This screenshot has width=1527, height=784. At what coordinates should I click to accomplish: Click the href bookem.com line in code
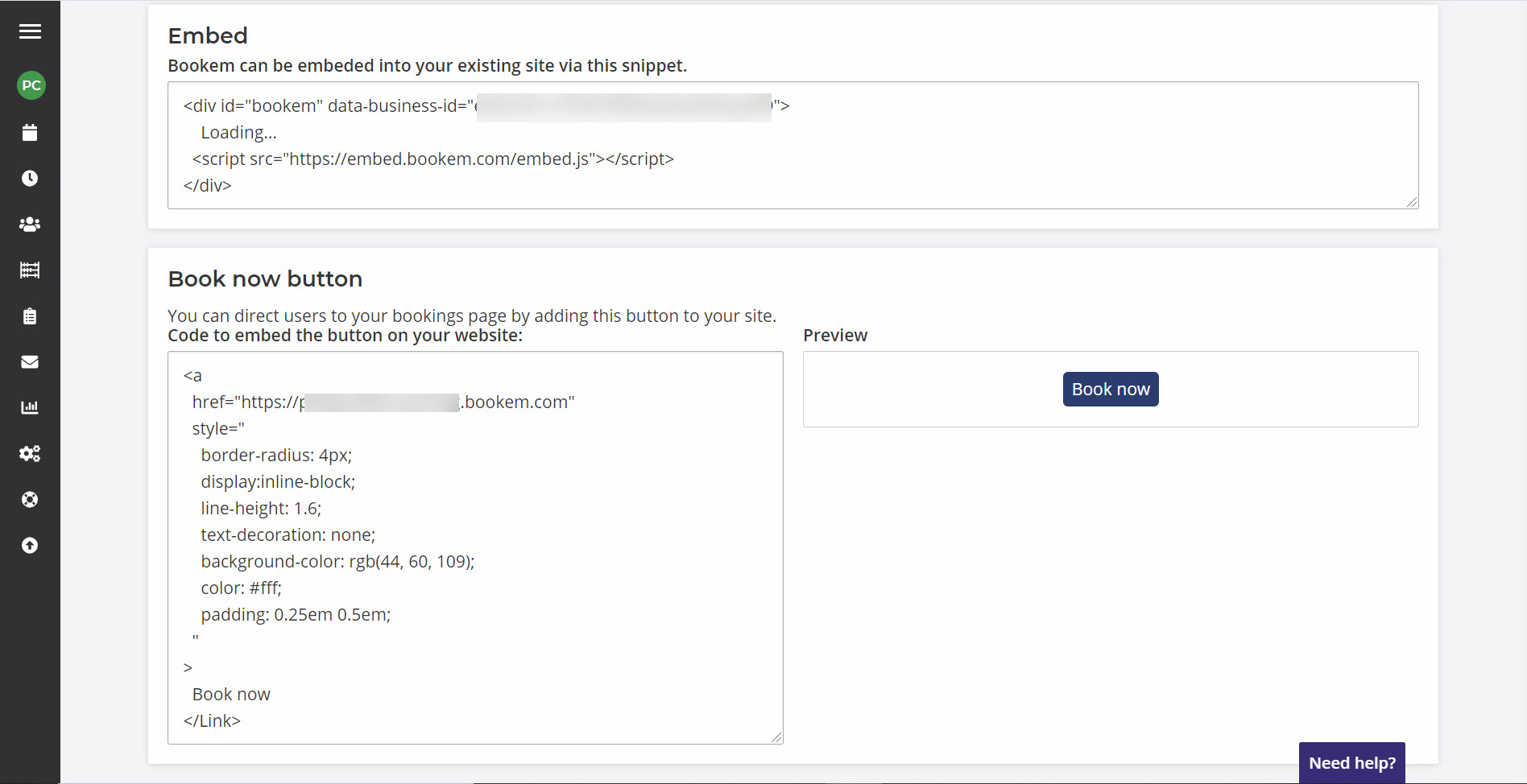point(383,402)
